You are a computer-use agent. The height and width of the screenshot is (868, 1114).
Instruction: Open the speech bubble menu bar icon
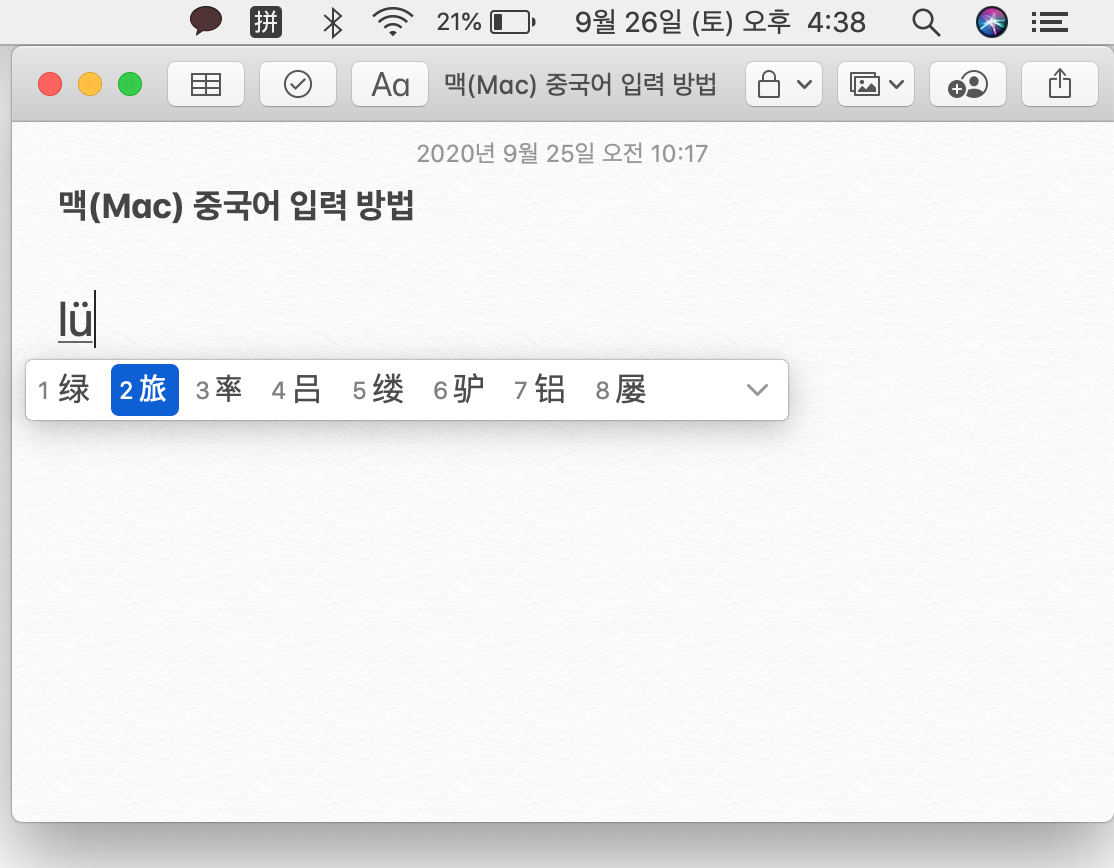pyautogui.click(x=206, y=21)
